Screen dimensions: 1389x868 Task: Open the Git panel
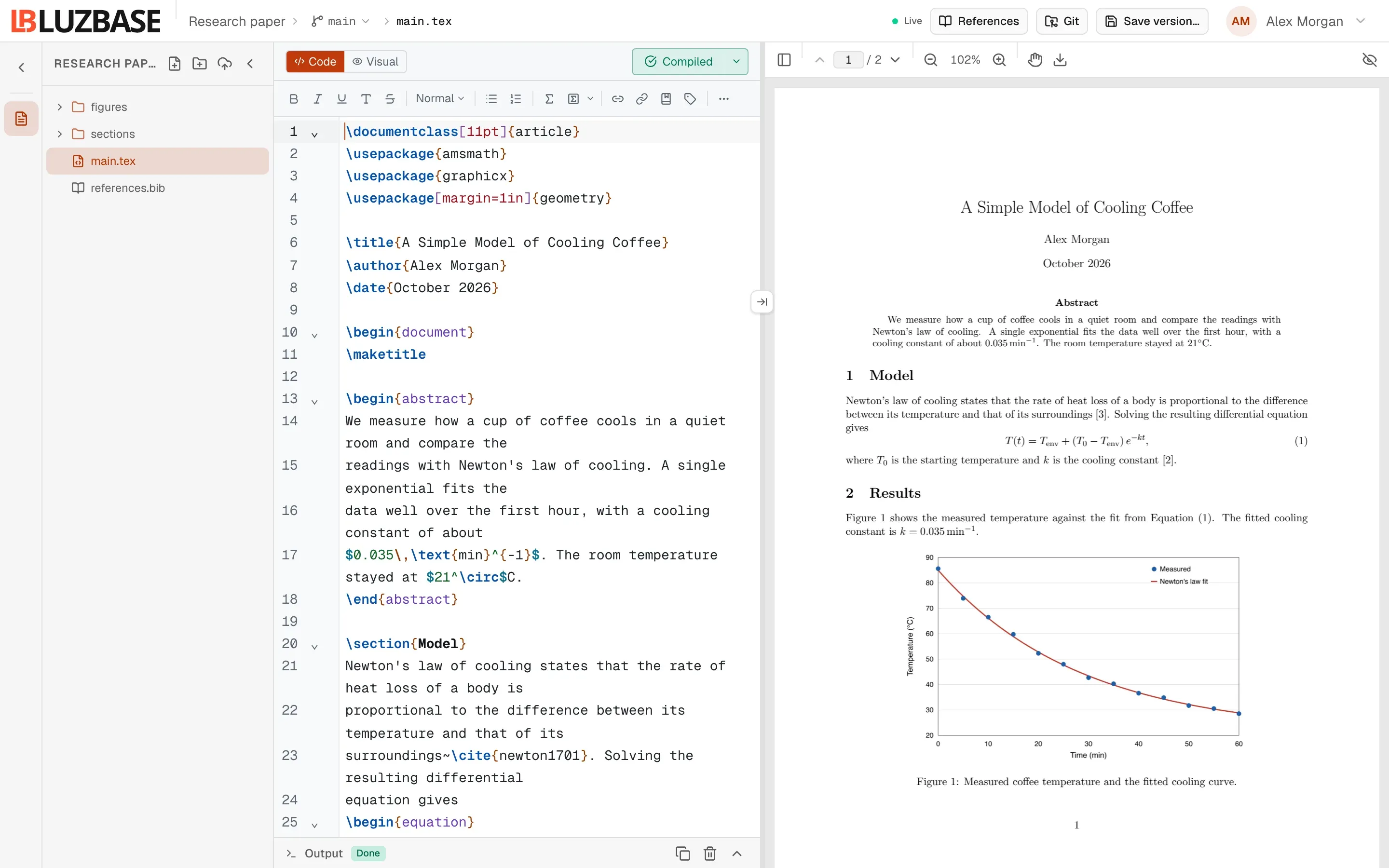[x=1061, y=21]
